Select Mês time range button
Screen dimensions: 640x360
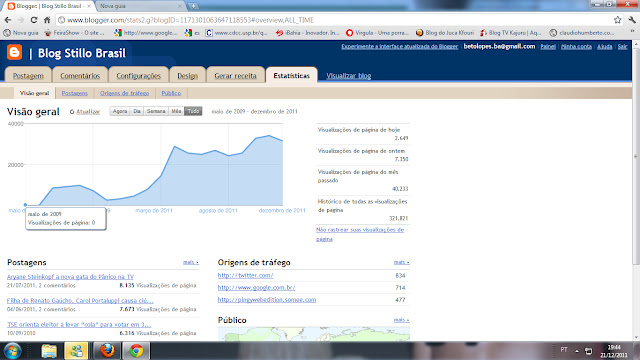click(176, 111)
